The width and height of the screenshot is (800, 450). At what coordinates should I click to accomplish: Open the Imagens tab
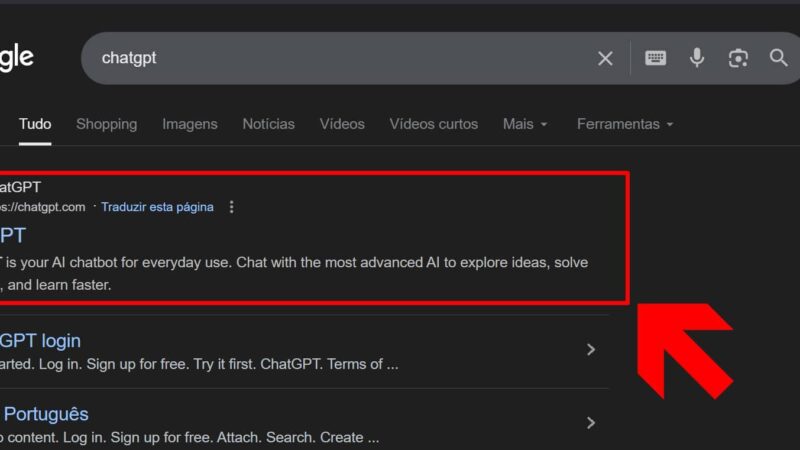[x=190, y=124]
